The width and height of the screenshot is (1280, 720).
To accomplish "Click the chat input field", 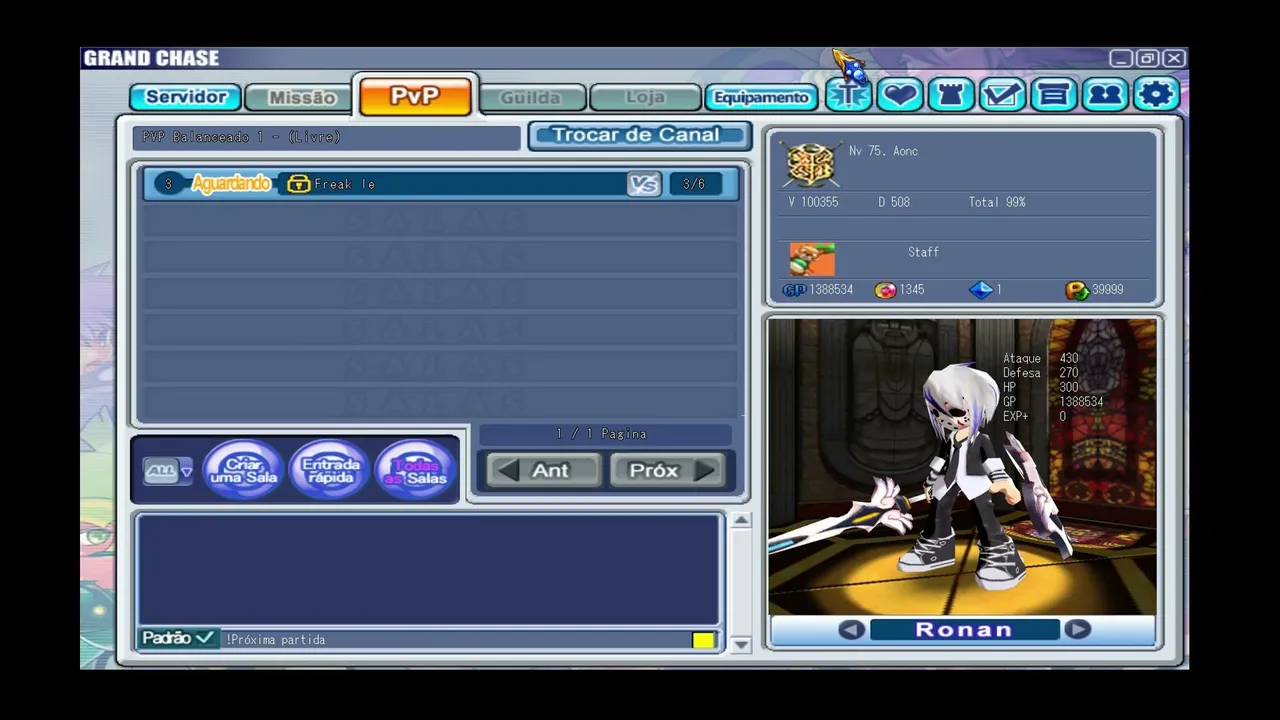I will pos(455,640).
